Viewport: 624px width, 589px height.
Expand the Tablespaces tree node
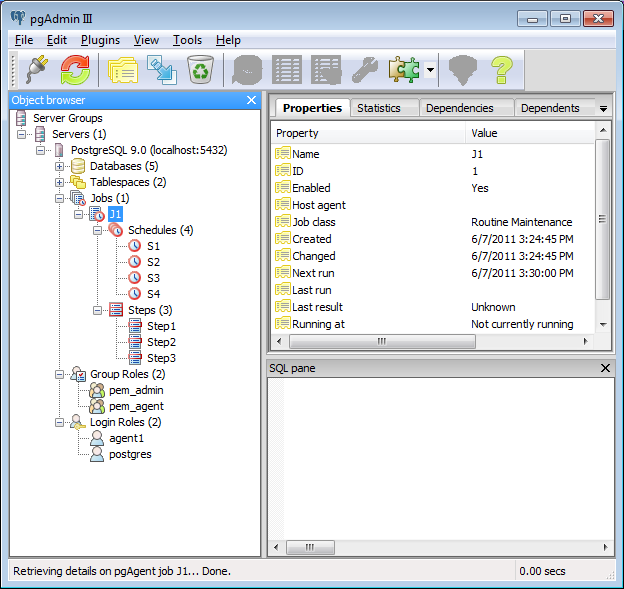point(59,182)
